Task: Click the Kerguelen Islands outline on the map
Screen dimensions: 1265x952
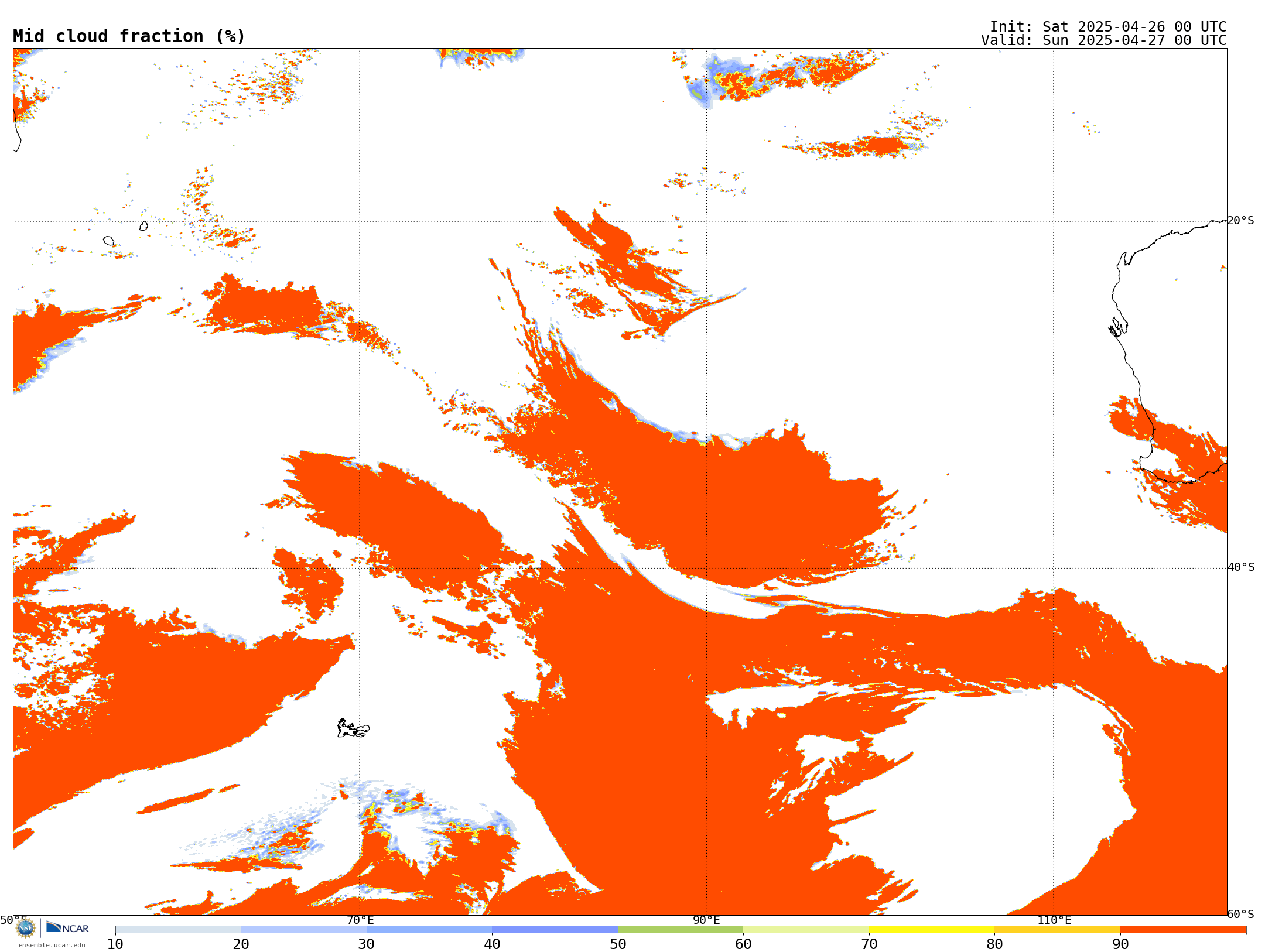Action: click(353, 728)
